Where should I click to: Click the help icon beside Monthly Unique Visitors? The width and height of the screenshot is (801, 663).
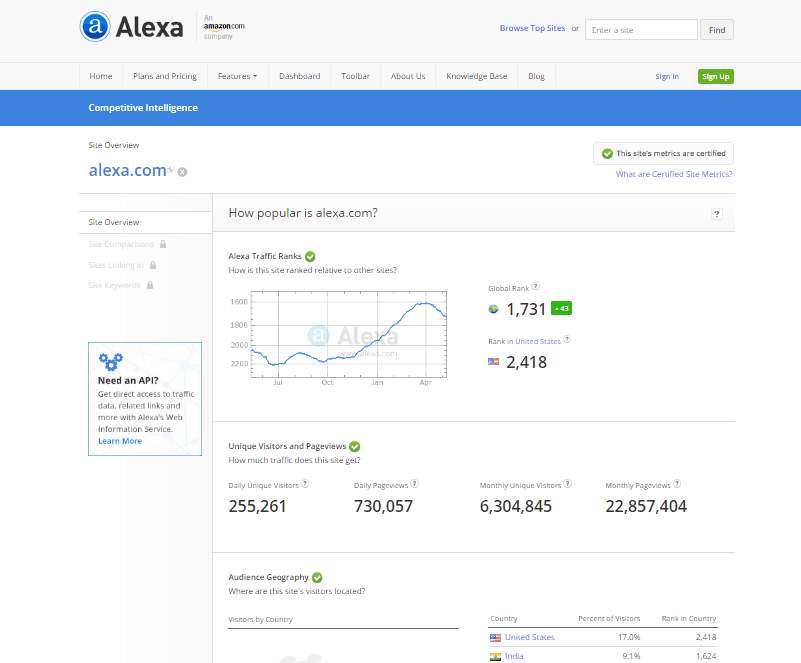pos(568,483)
